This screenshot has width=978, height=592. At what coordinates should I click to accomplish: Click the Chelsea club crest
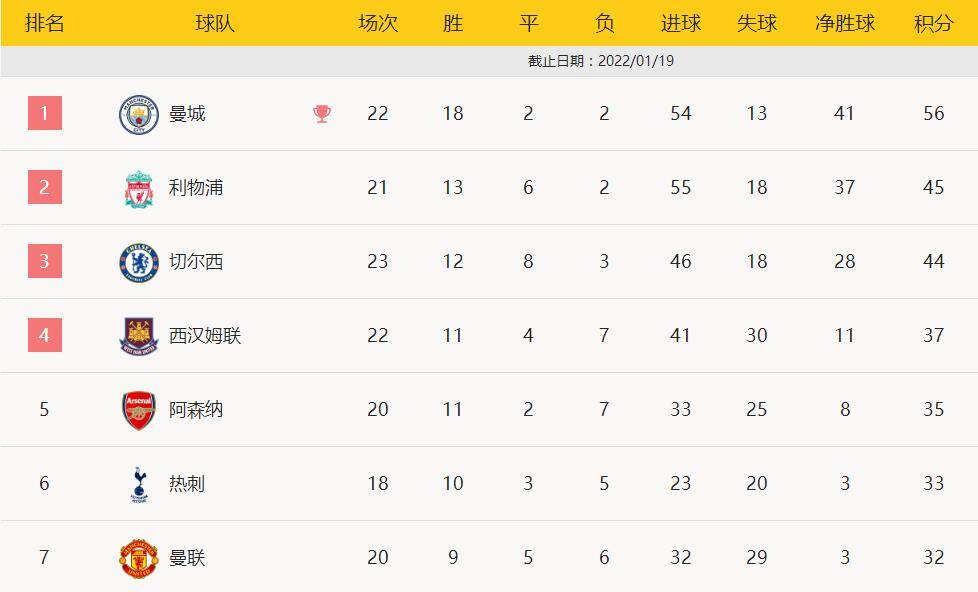139,262
